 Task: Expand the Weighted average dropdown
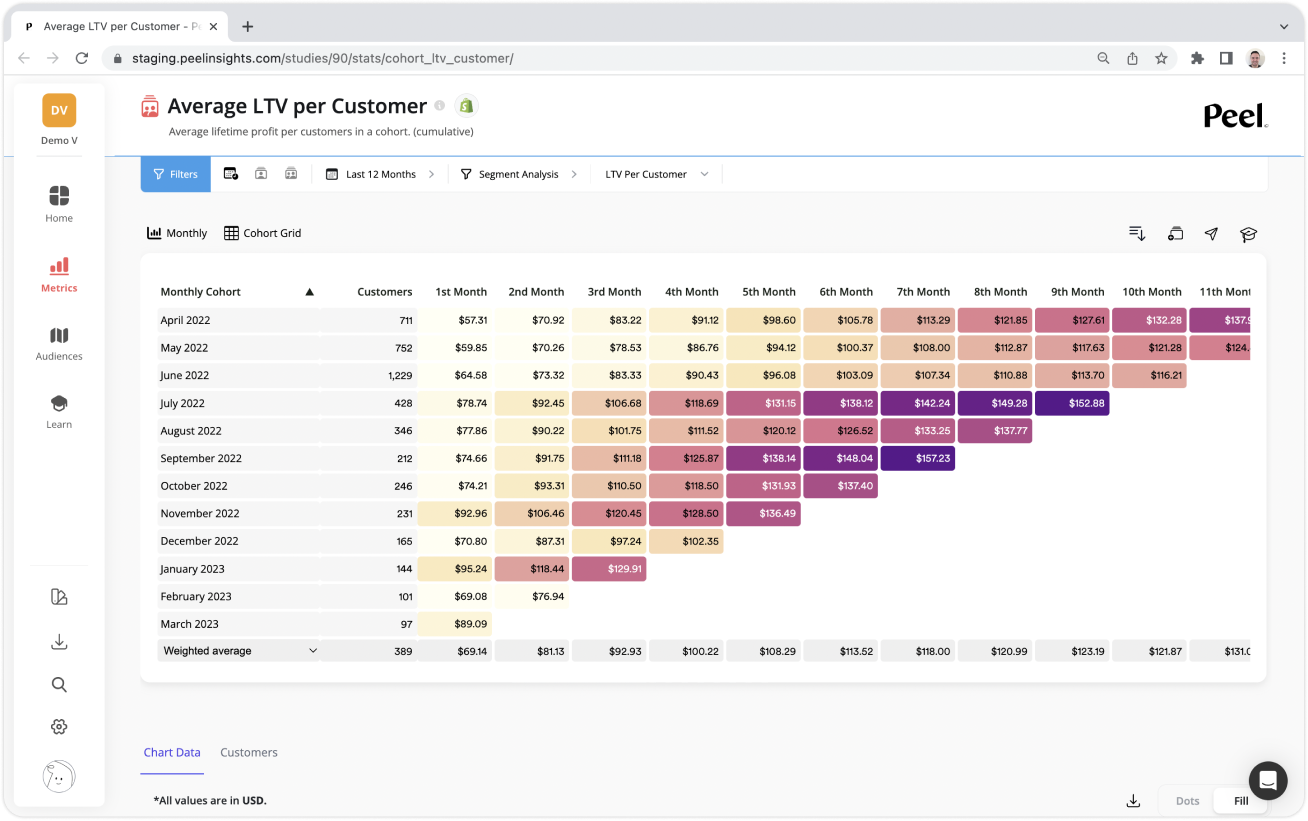pos(240,651)
